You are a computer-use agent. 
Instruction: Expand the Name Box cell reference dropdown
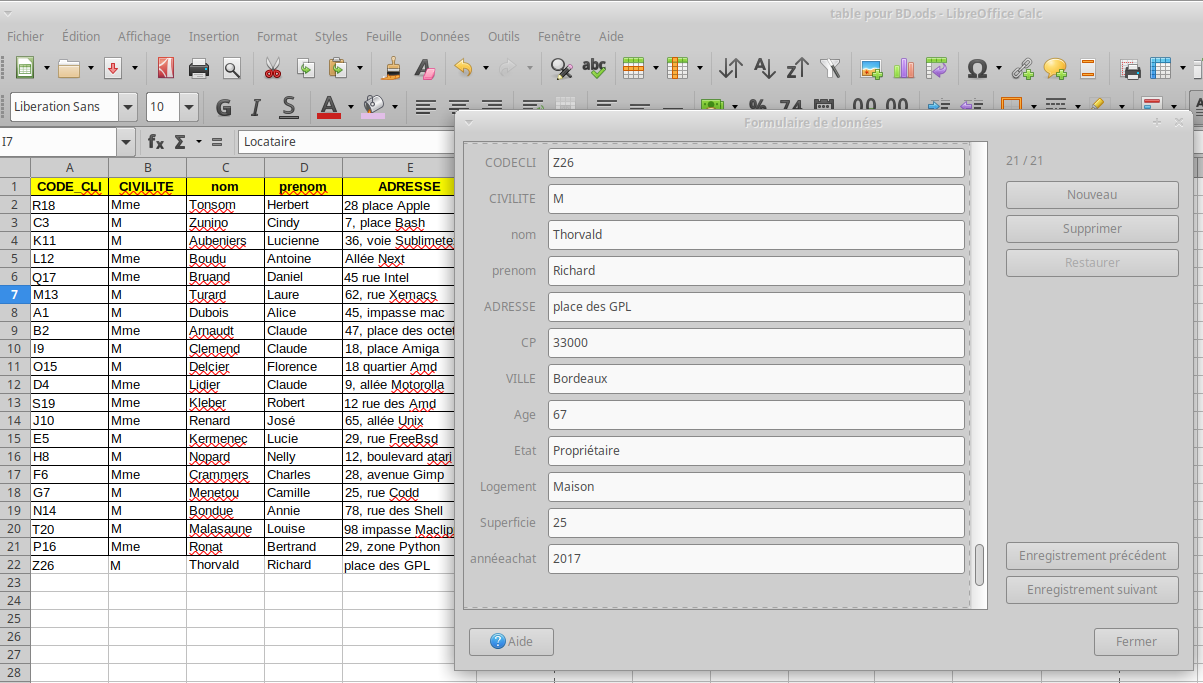126,142
